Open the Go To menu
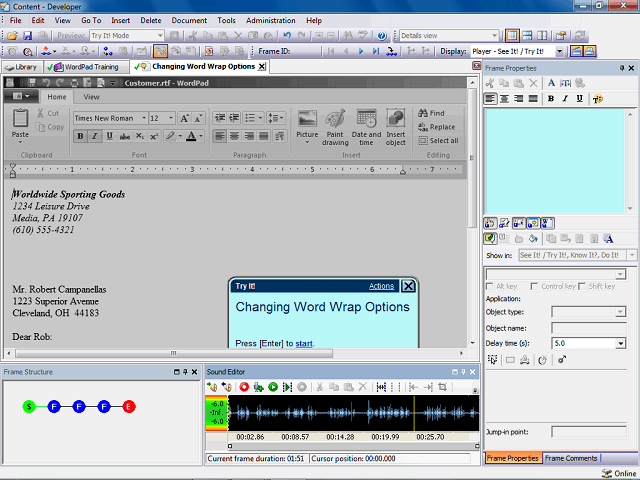Viewport: 640px width, 480px height. pos(91,20)
